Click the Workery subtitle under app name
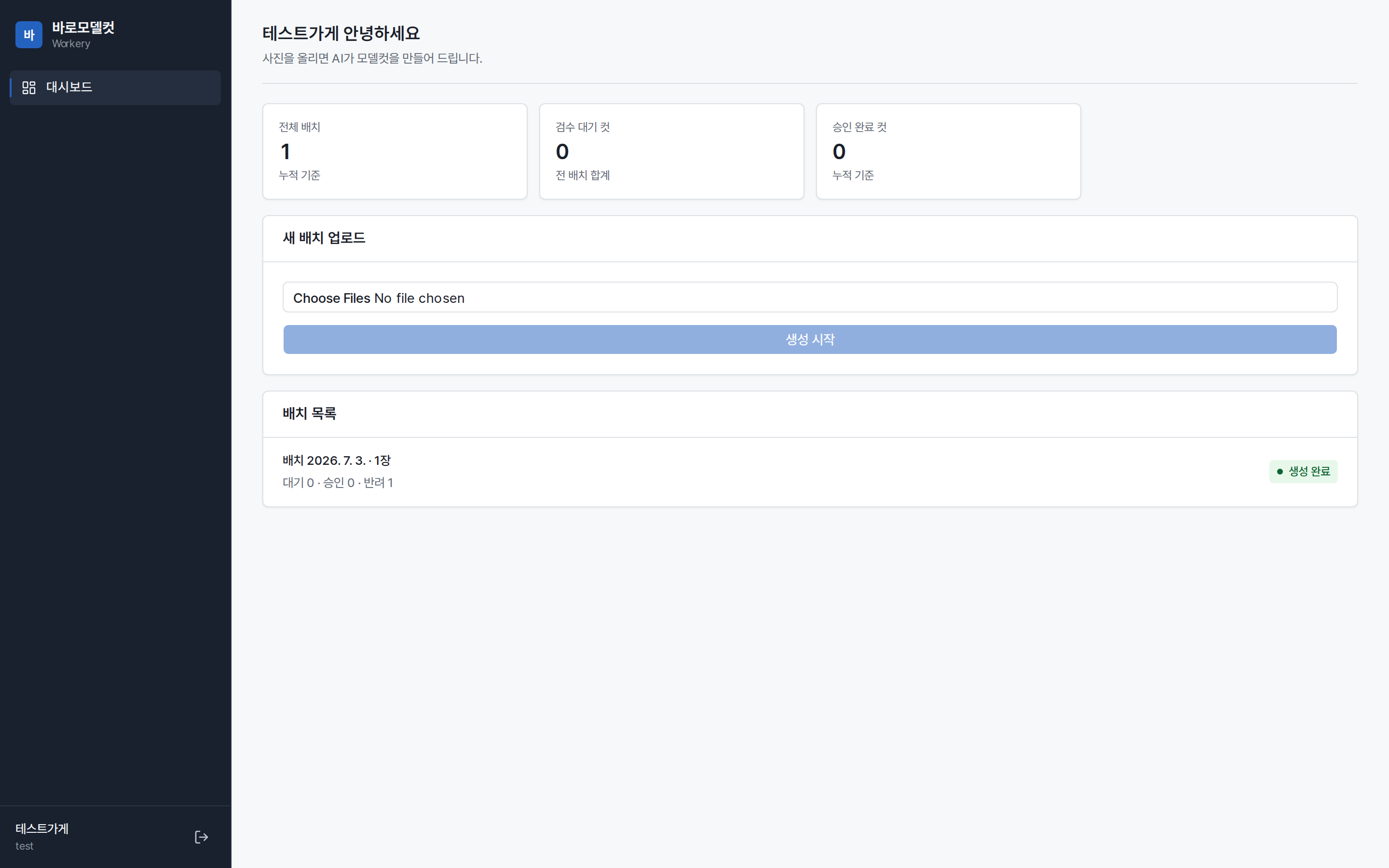Image resolution: width=1389 pixels, height=868 pixels. tap(71, 43)
